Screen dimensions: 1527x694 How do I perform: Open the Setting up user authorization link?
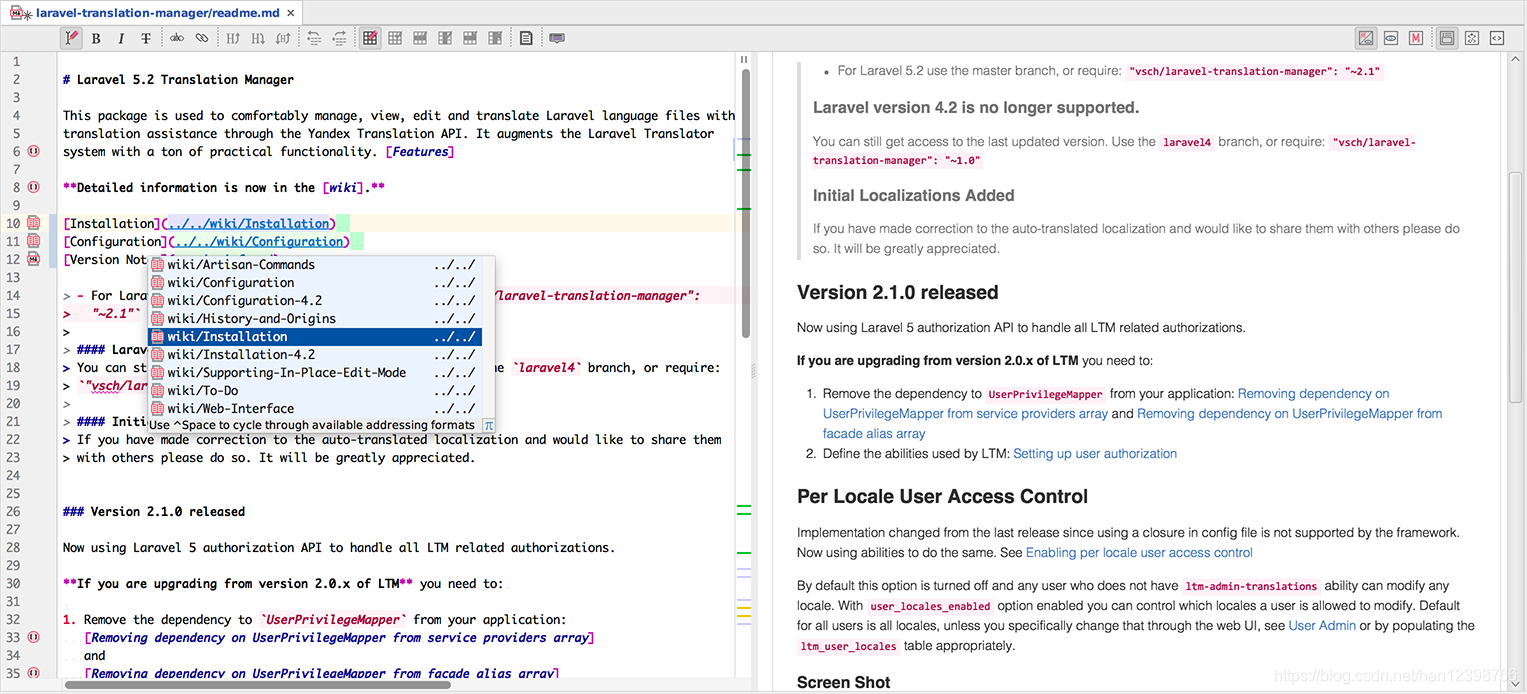click(x=1095, y=454)
